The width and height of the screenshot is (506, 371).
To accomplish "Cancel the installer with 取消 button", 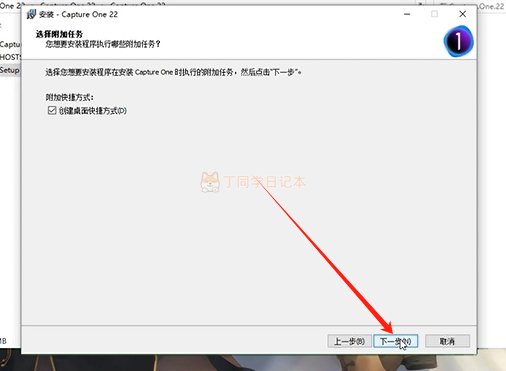I will click(x=447, y=341).
